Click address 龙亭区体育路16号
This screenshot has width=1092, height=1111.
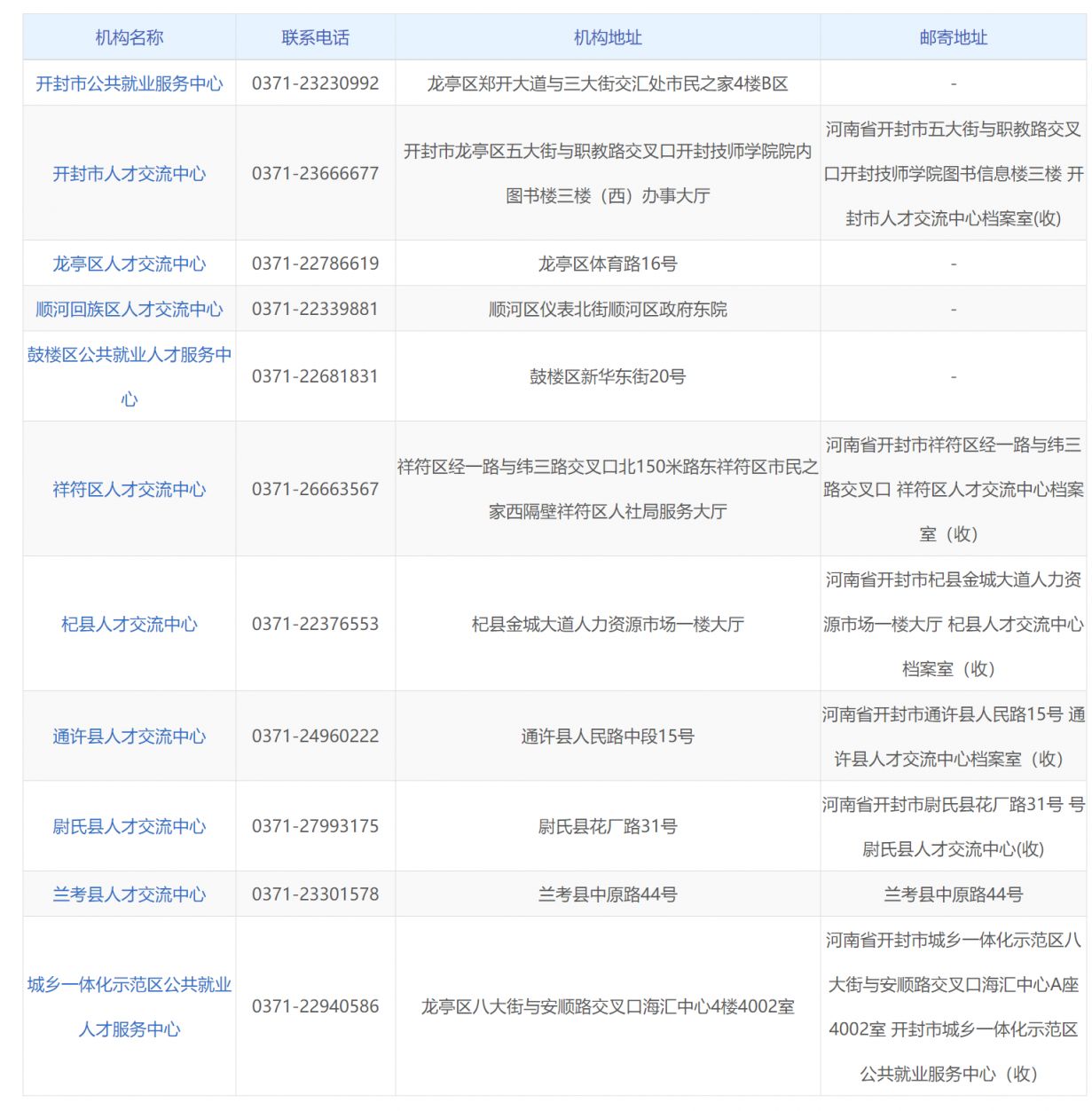[x=608, y=264]
